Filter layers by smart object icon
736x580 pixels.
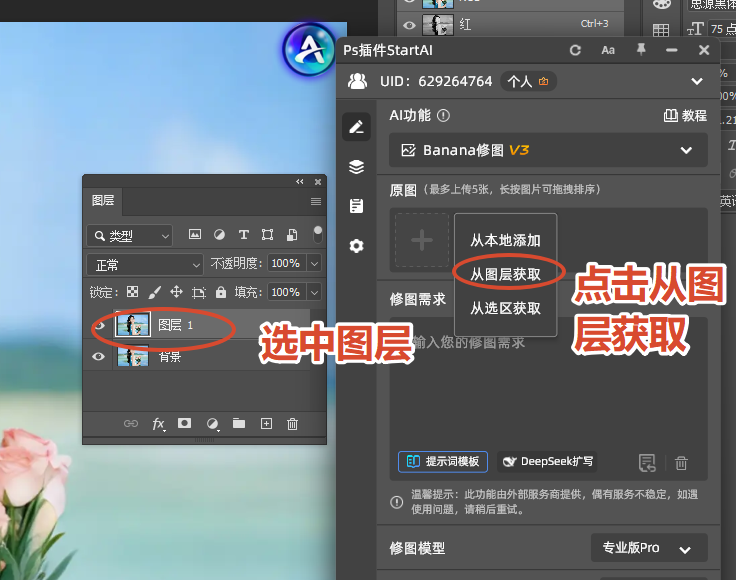(292, 234)
